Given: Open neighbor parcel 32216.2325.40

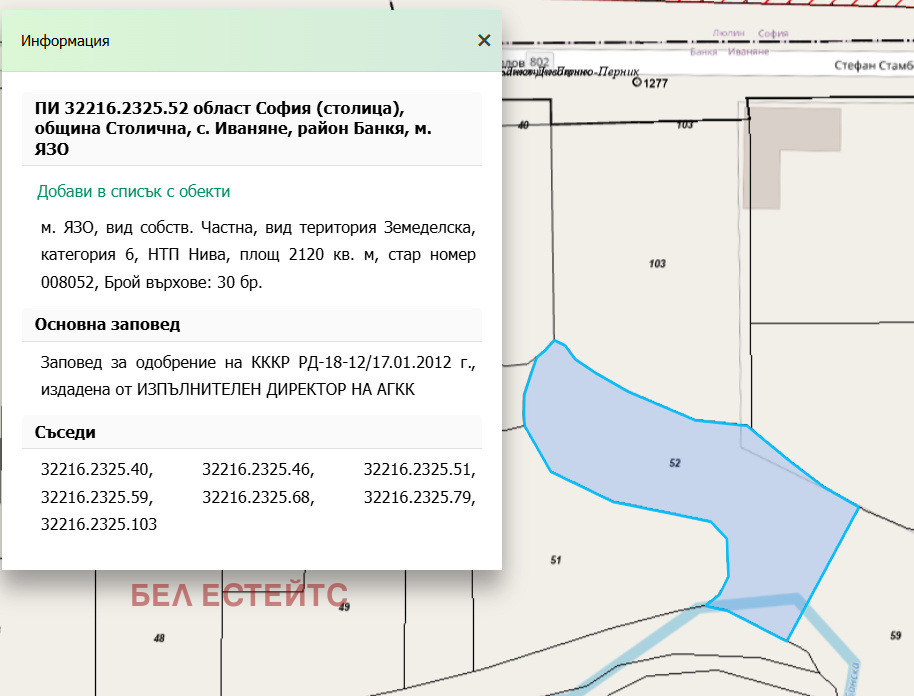Looking at the screenshot, I should [96, 469].
